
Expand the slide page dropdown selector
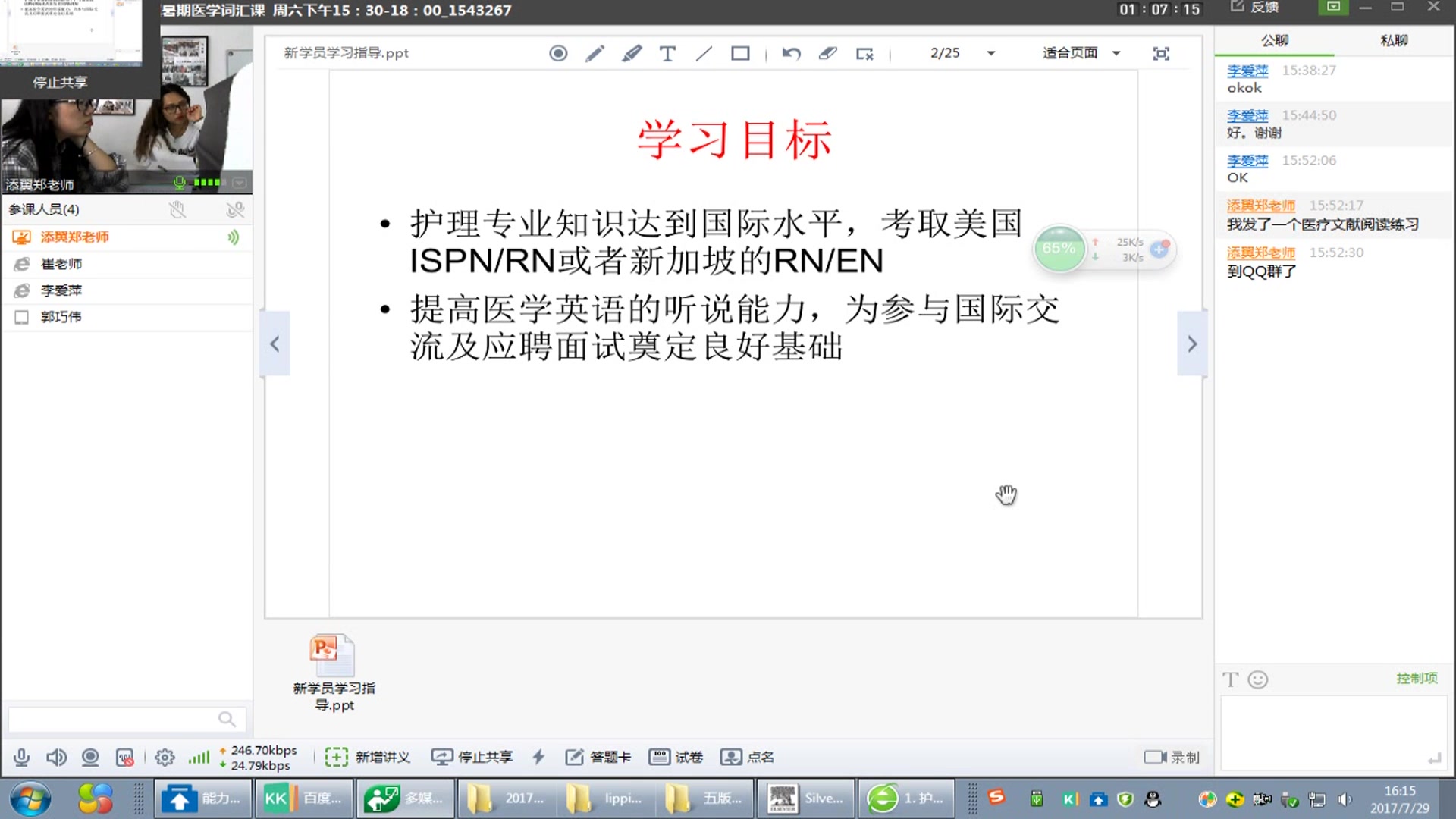point(992,53)
